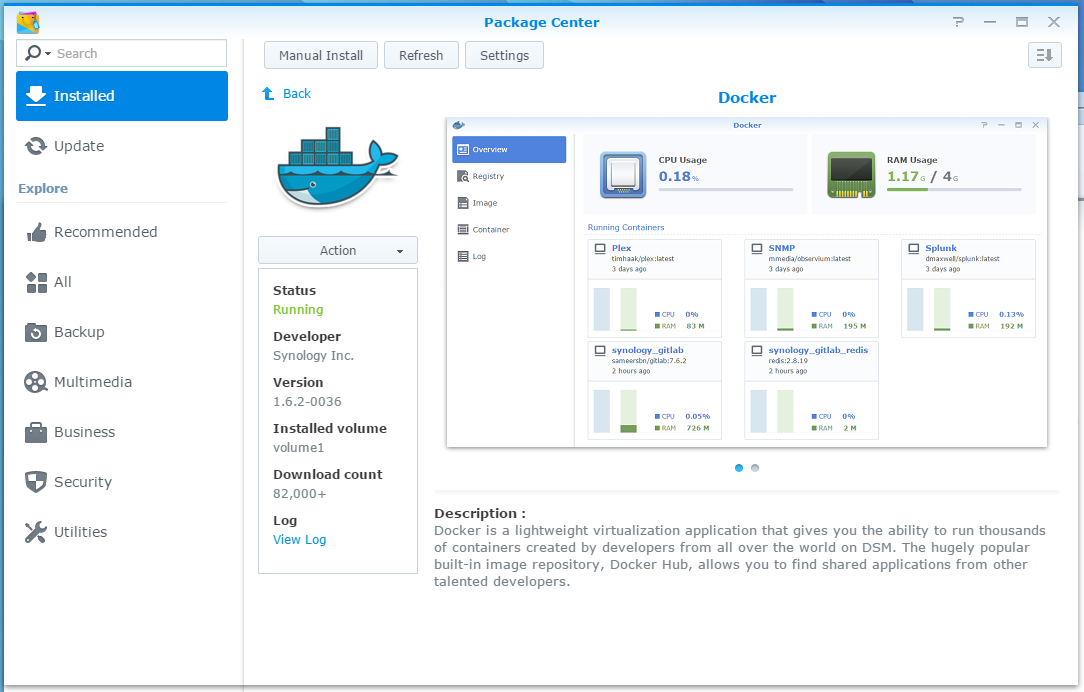Click the Utilities wrench icon
This screenshot has width=1084, height=692.
[x=36, y=532]
